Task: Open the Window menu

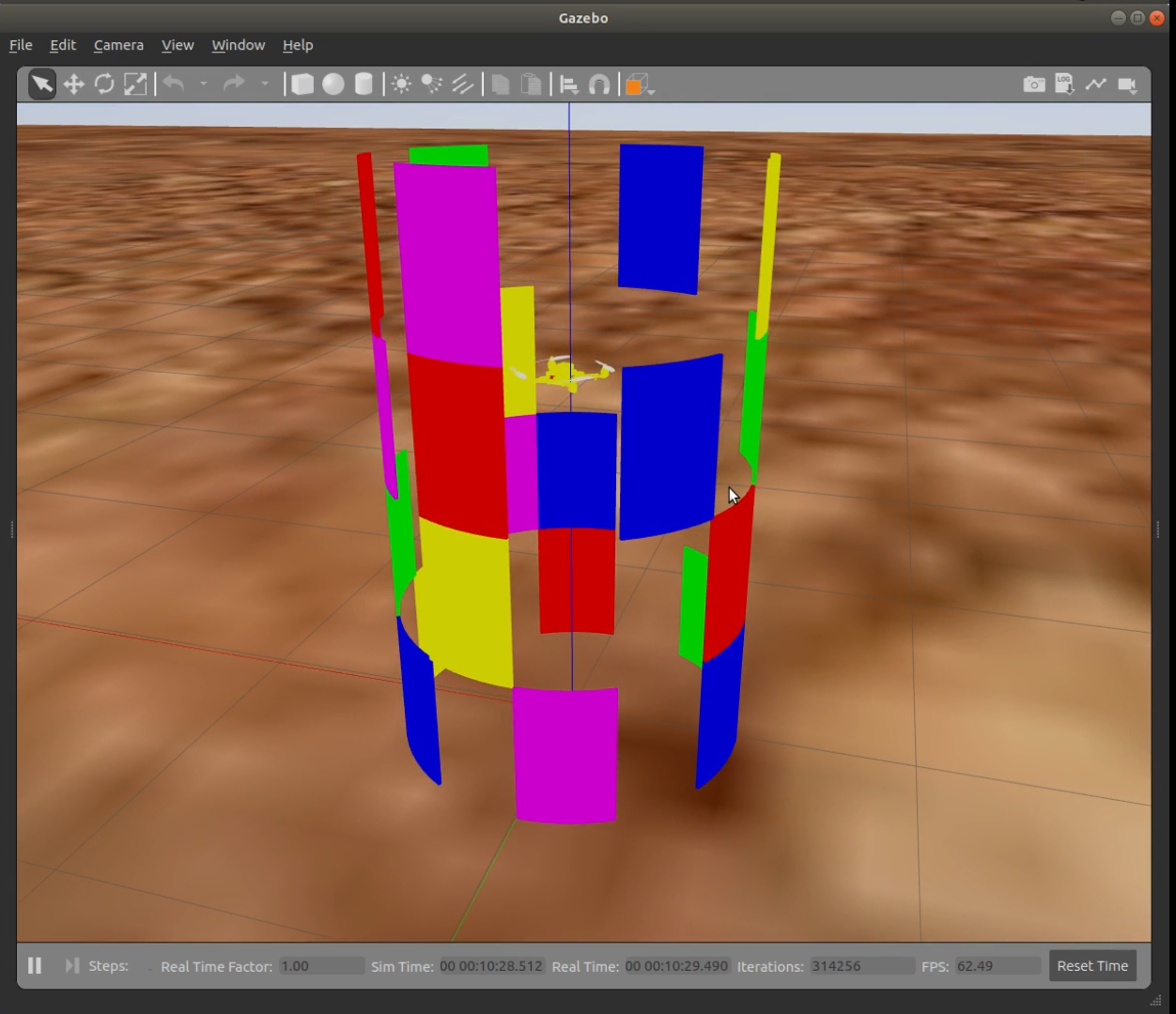Action: 239,45
